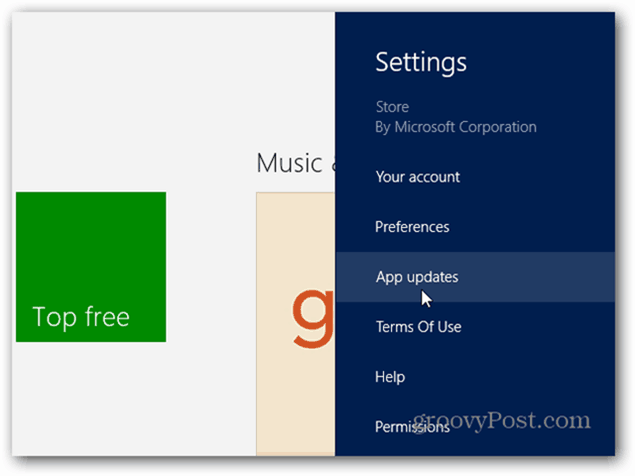Viewport: 635px width, 476px height.
Task: Click the Settings pane title
Action: 421,62
